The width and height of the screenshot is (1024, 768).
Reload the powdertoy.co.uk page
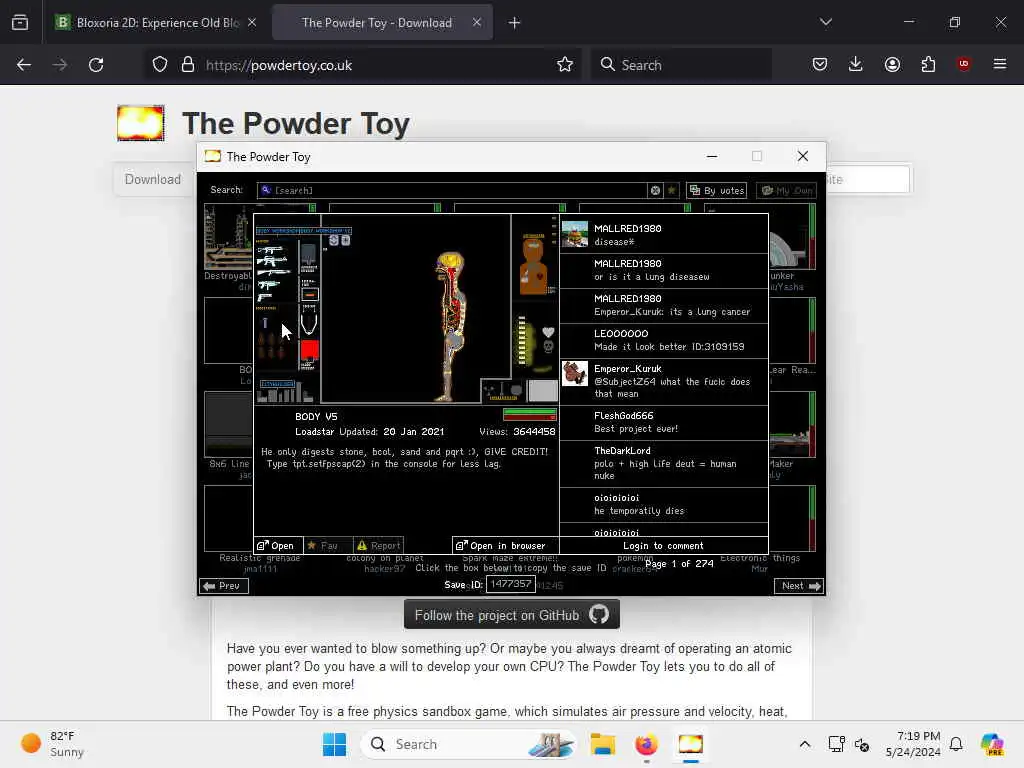[96, 65]
